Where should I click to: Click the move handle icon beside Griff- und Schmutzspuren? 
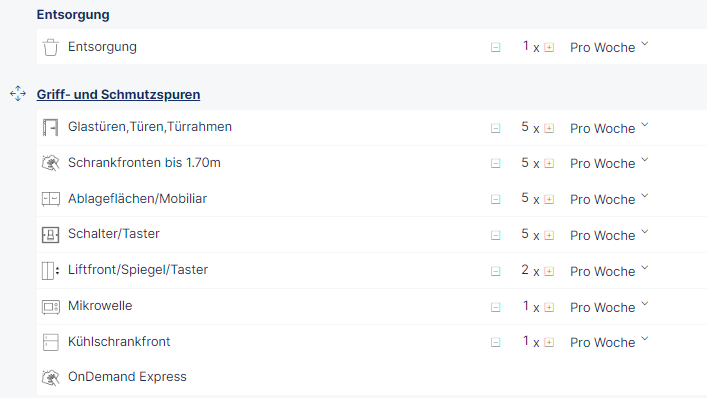pyautogui.click(x=18, y=94)
